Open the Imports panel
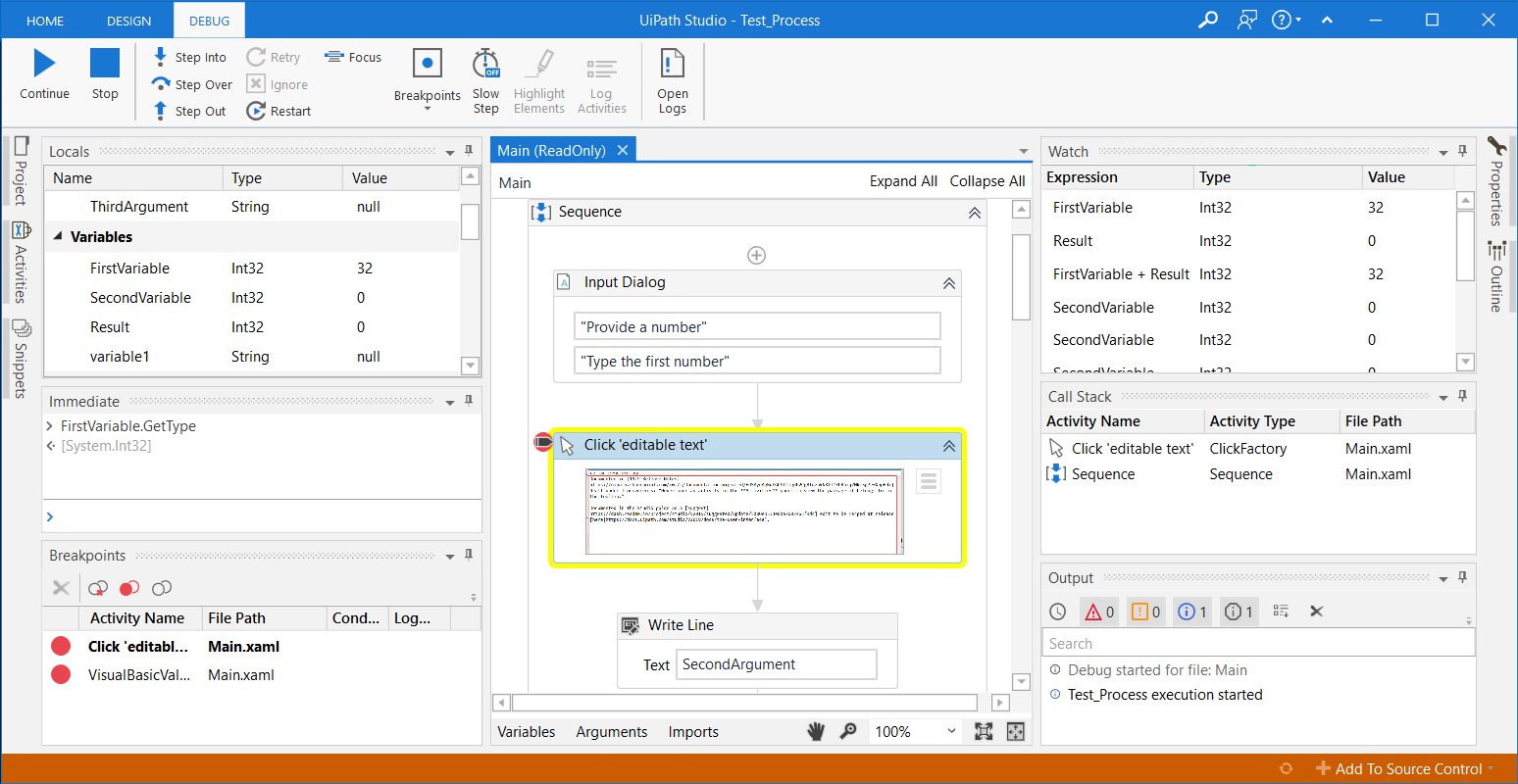 pos(693,732)
